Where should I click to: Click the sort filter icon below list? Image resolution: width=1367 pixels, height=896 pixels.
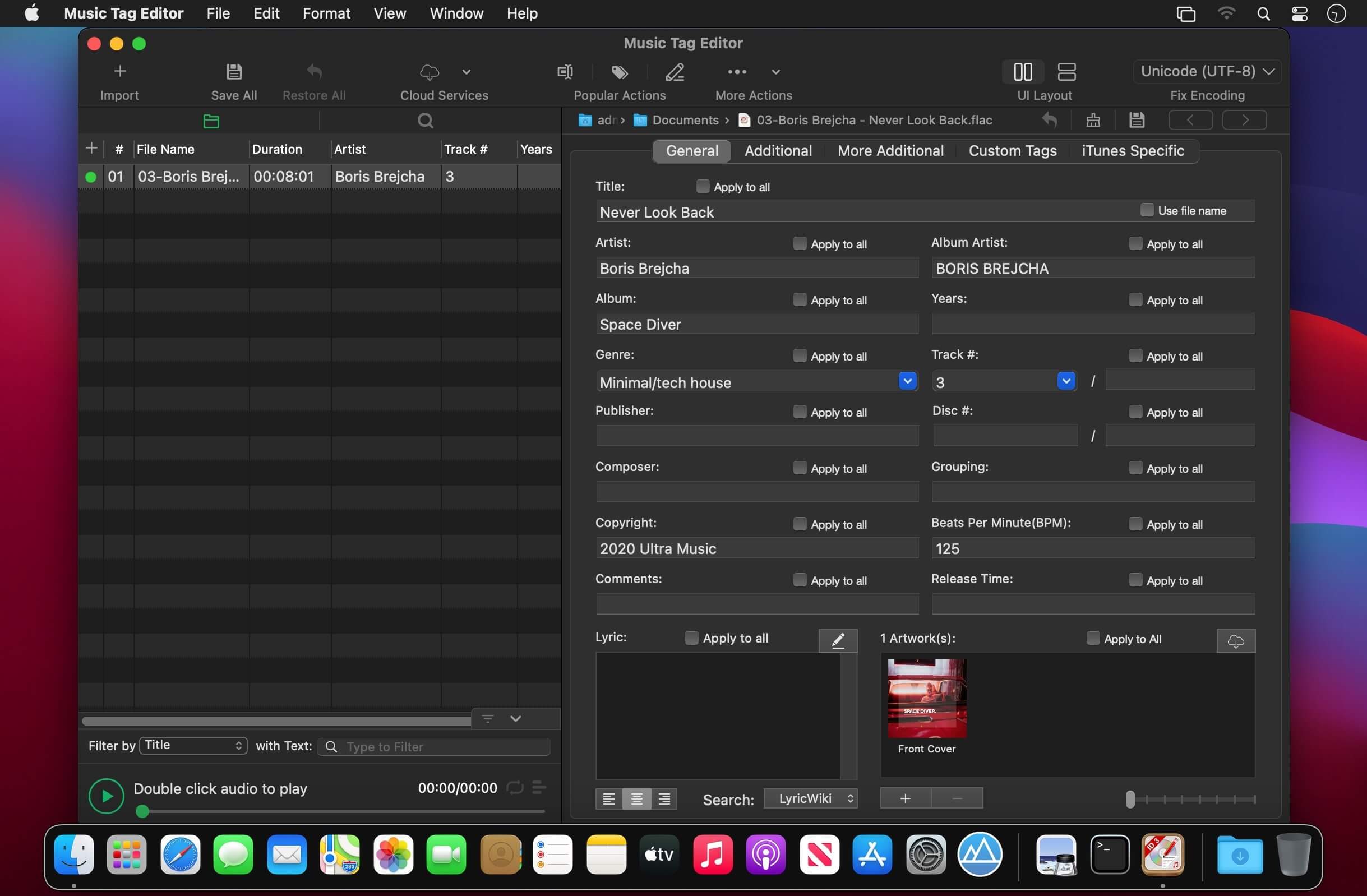488,718
